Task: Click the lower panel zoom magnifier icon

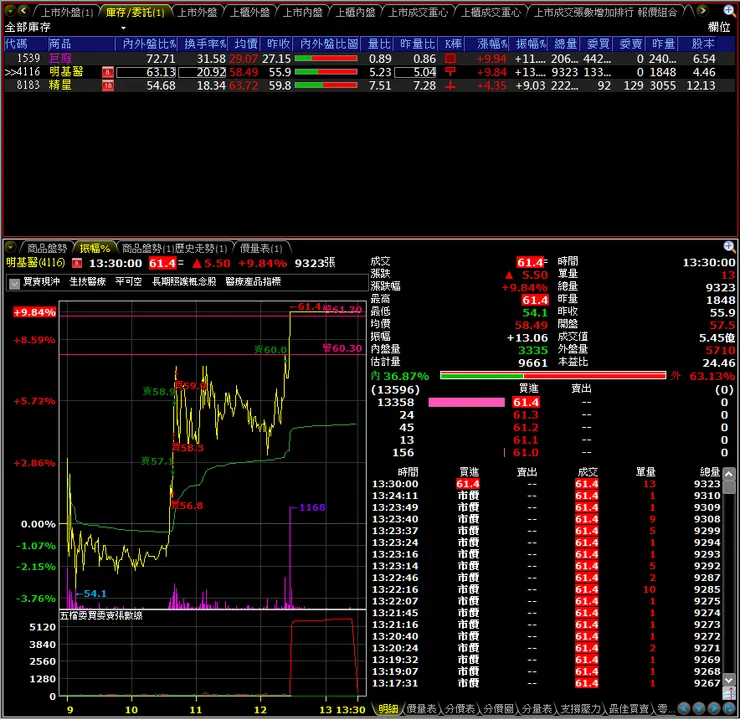Action: [x=729, y=246]
